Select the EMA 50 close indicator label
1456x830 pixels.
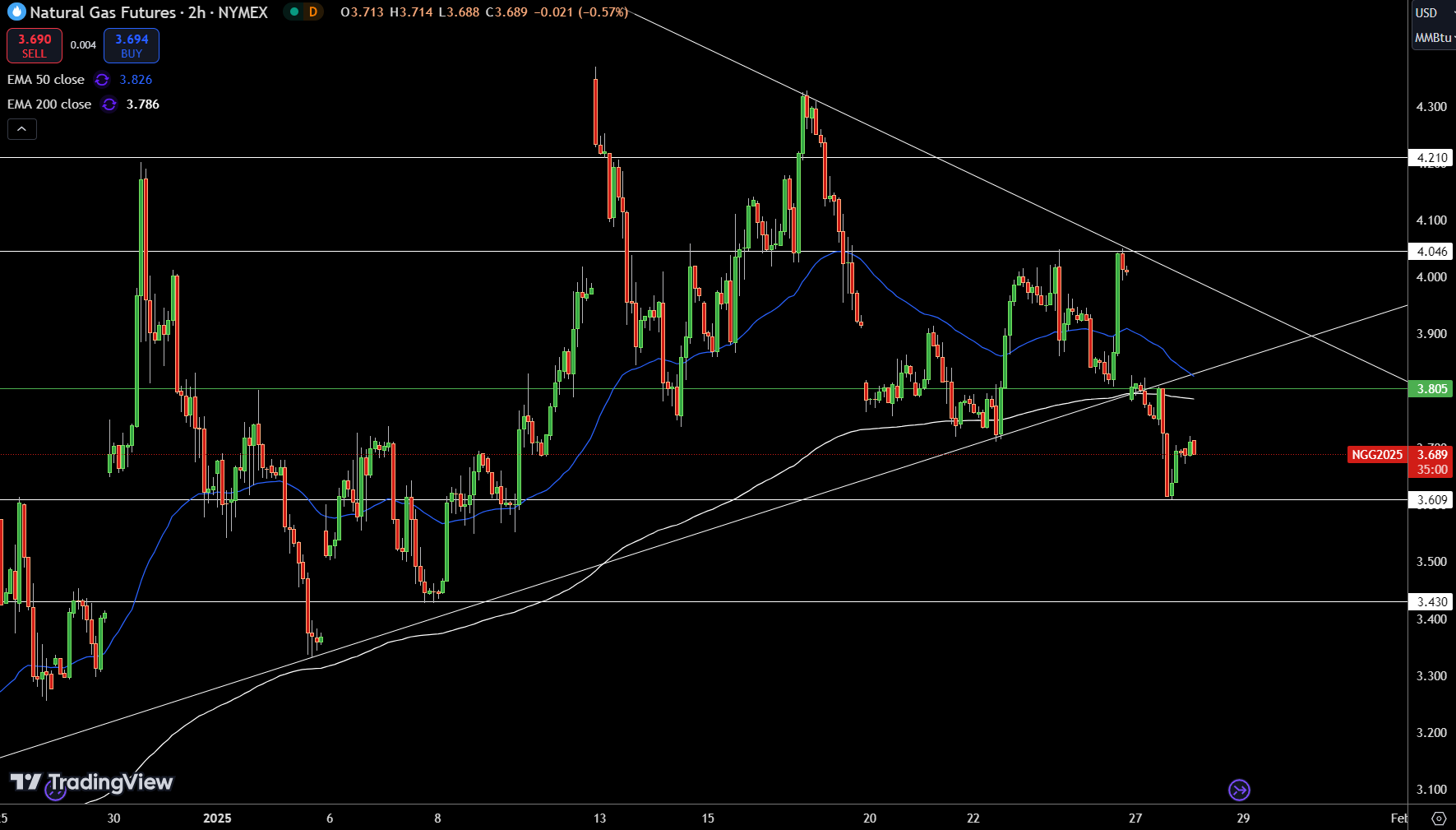point(46,80)
